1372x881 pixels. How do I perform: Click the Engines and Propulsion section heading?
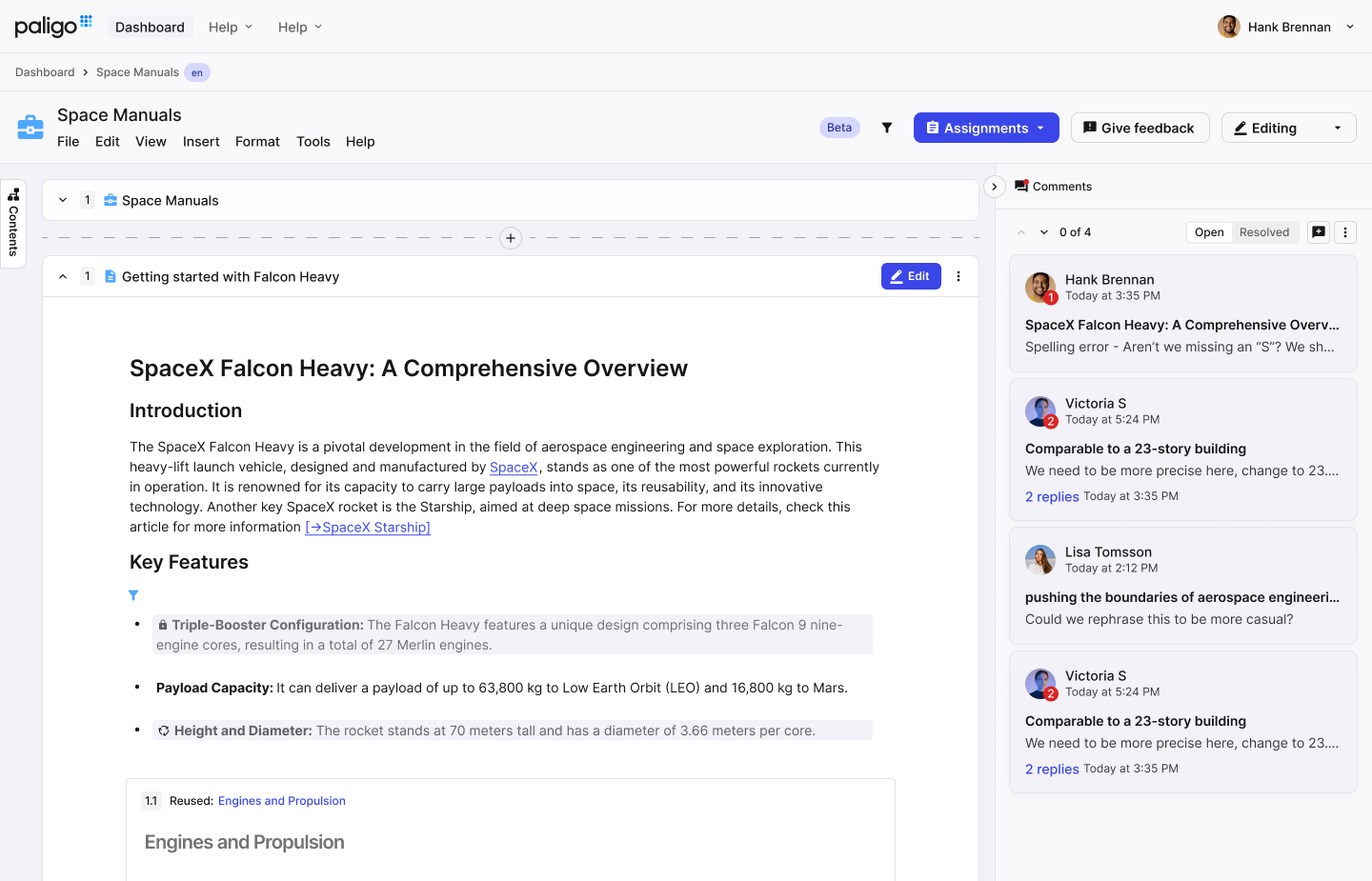click(x=245, y=842)
